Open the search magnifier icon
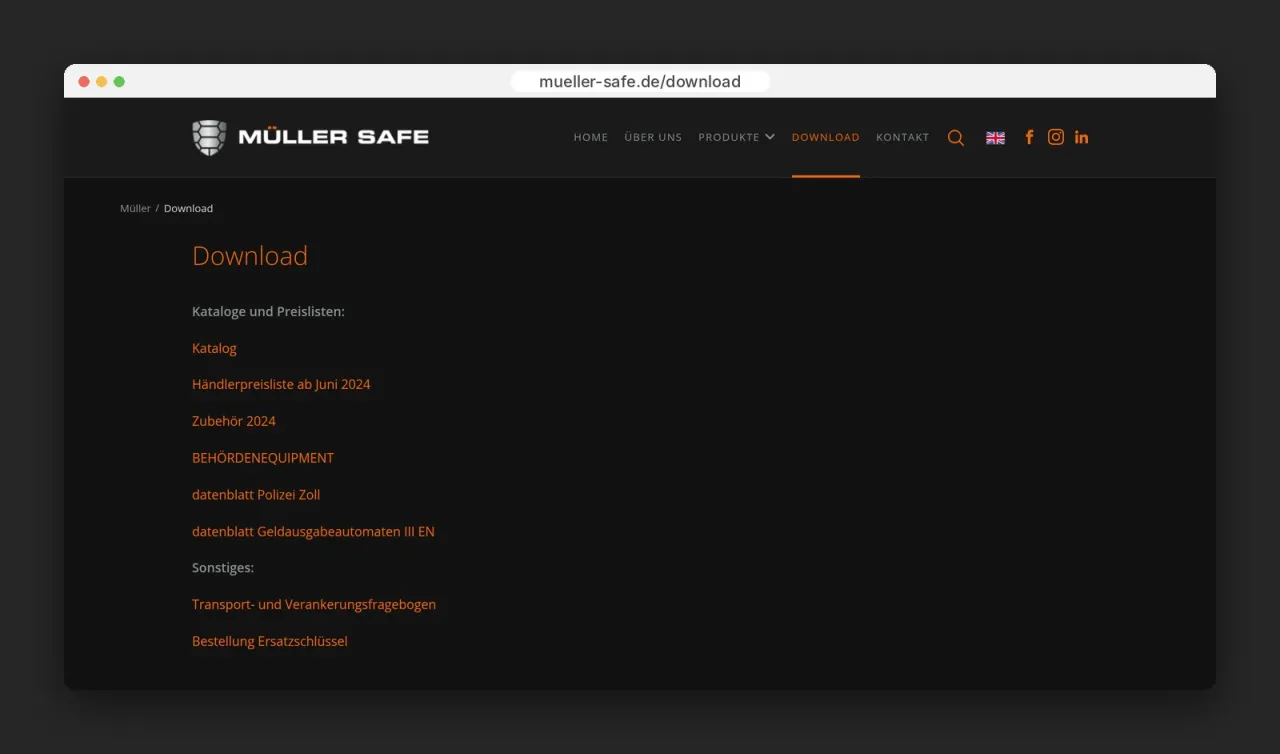The image size is (1280, 754). point(956,138)
